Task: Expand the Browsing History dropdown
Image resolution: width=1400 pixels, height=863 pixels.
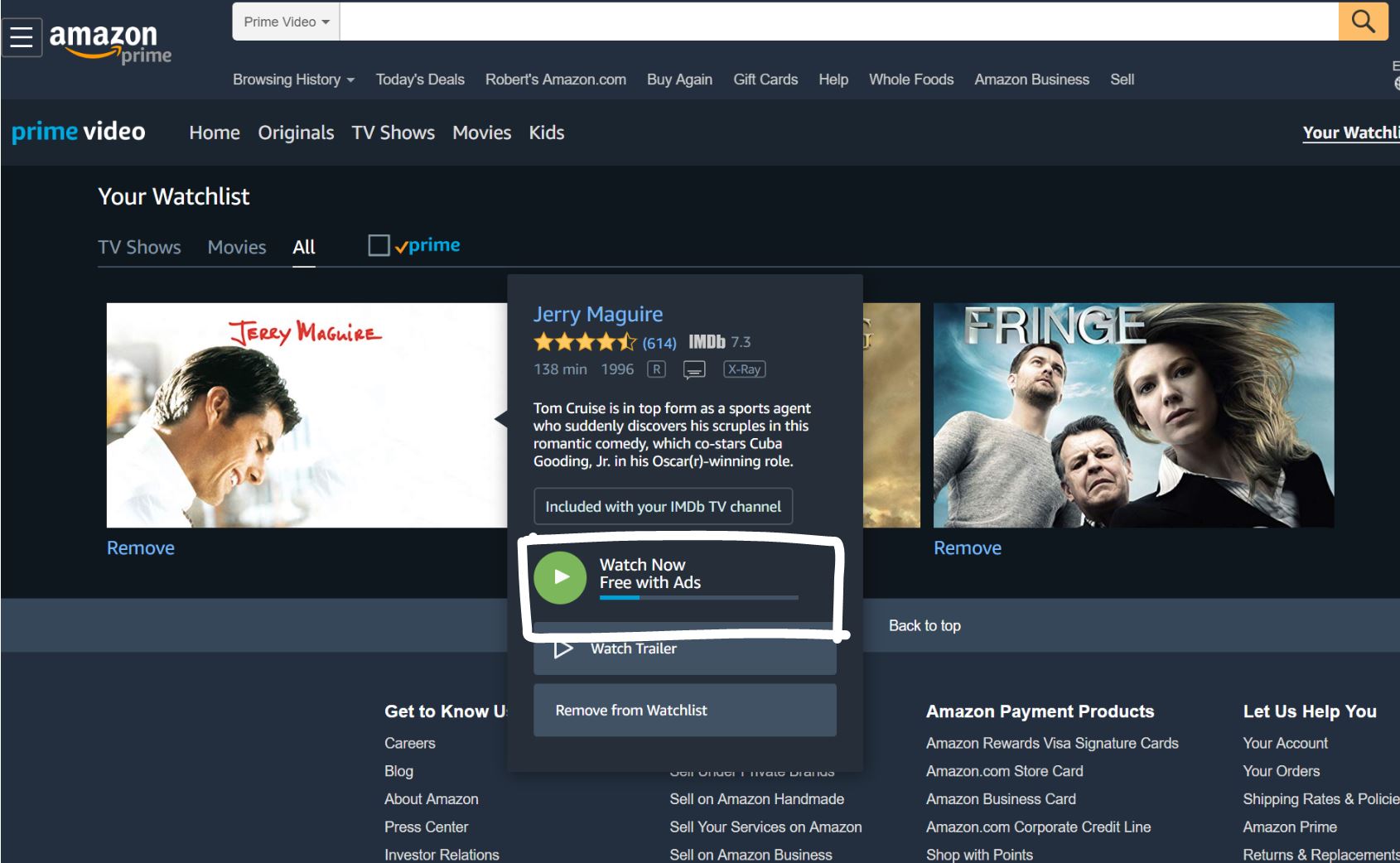Action: click(293, 80)
